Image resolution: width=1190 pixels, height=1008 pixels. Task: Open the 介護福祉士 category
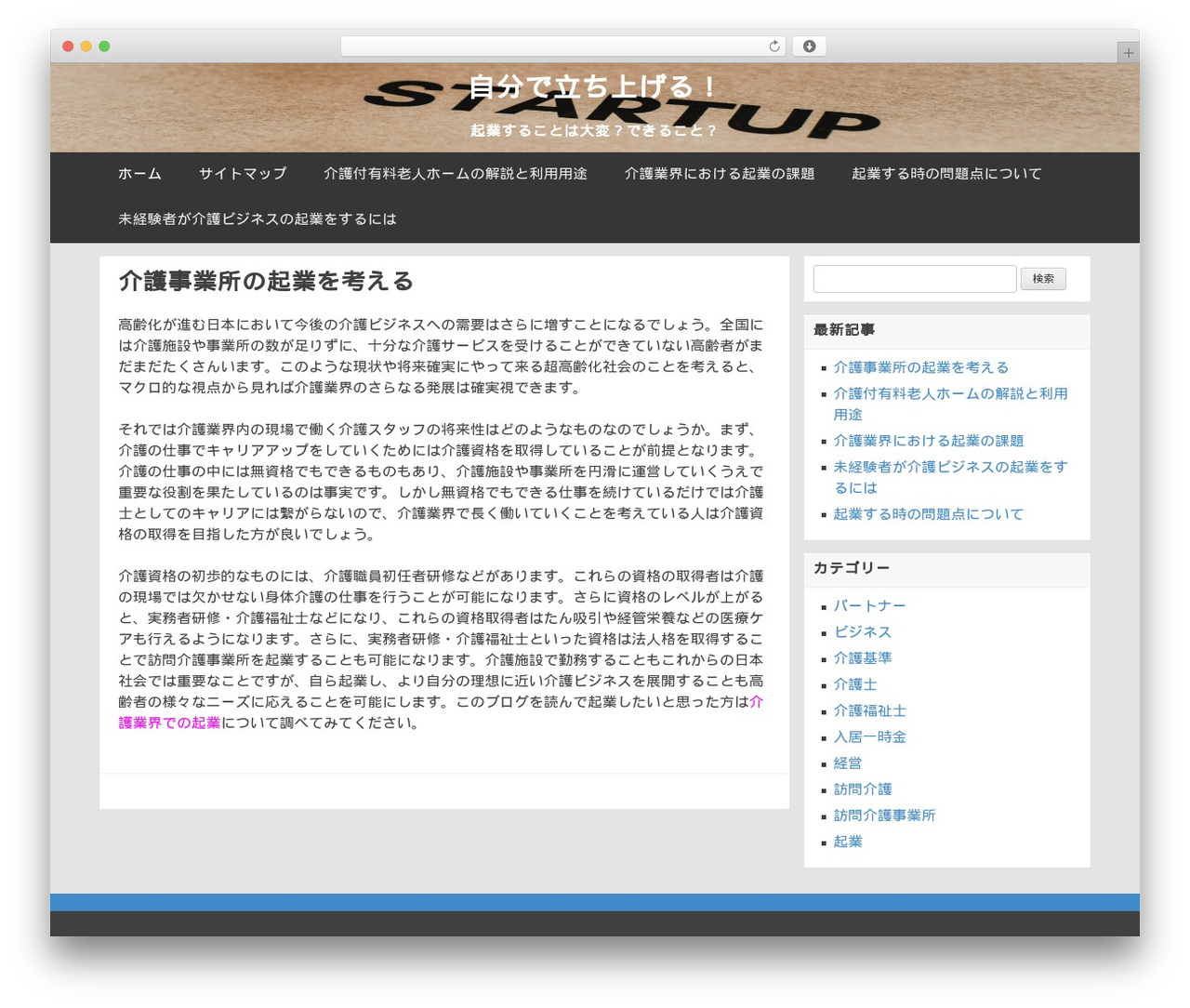pos(869,710)
